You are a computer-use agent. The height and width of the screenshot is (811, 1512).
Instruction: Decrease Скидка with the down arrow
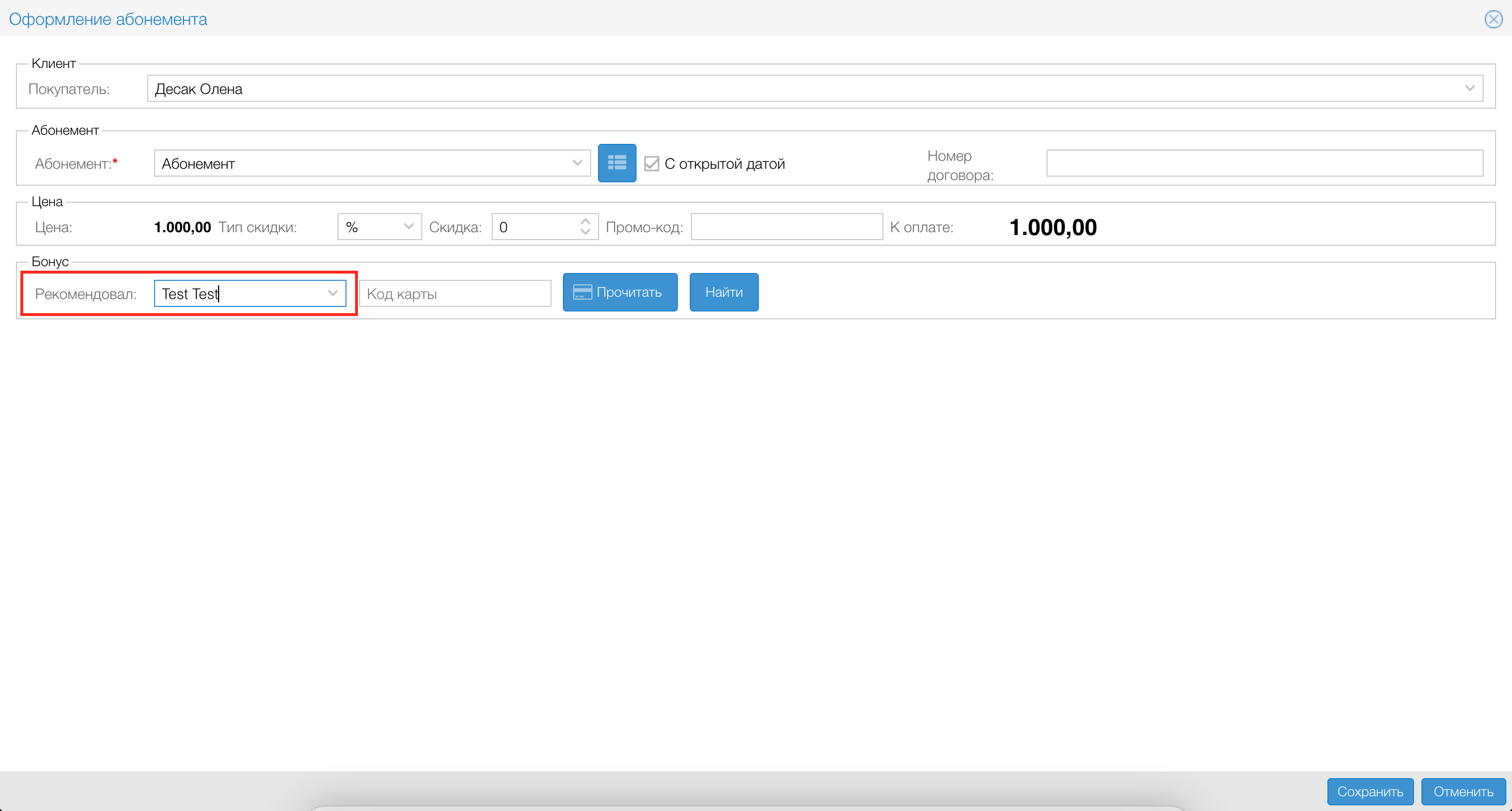(x=585, y=232)
